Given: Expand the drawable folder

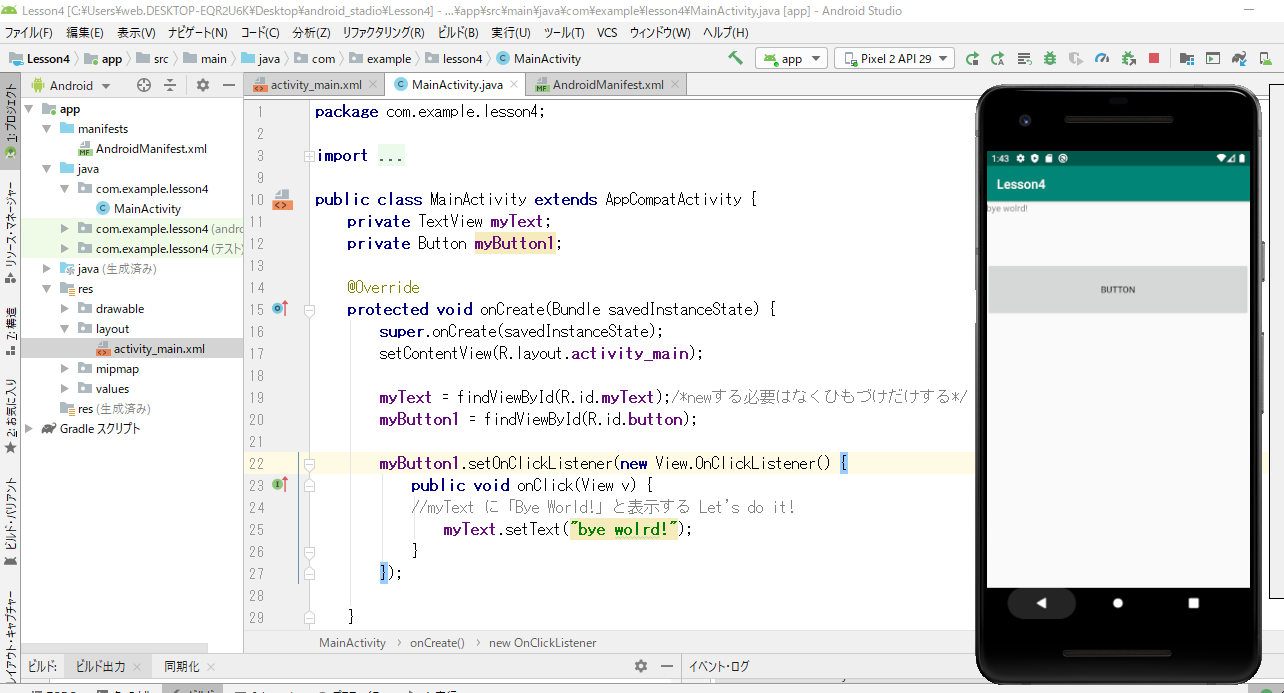Looking at the screenshot, I should pos(65,309).
